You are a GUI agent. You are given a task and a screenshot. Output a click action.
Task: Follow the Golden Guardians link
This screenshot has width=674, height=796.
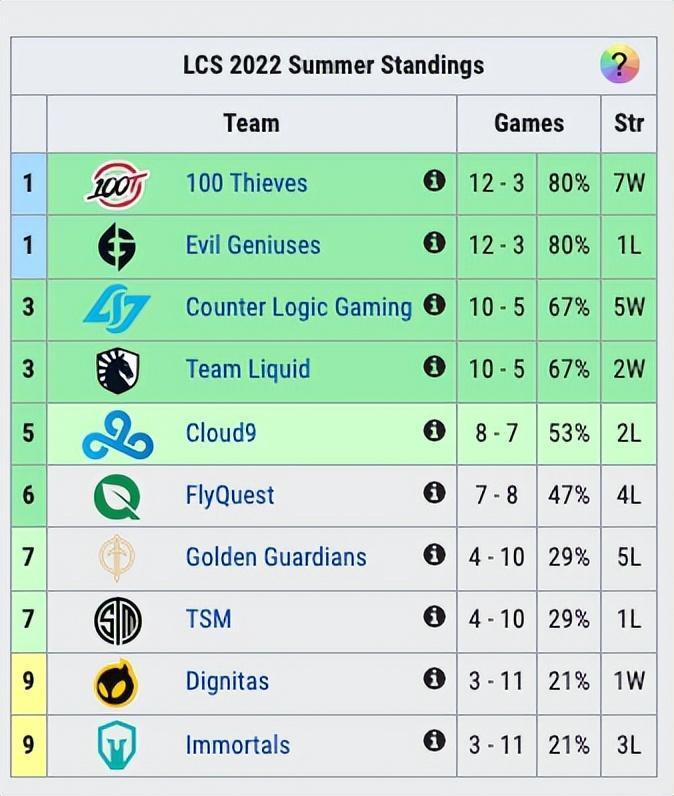(276, 557)
